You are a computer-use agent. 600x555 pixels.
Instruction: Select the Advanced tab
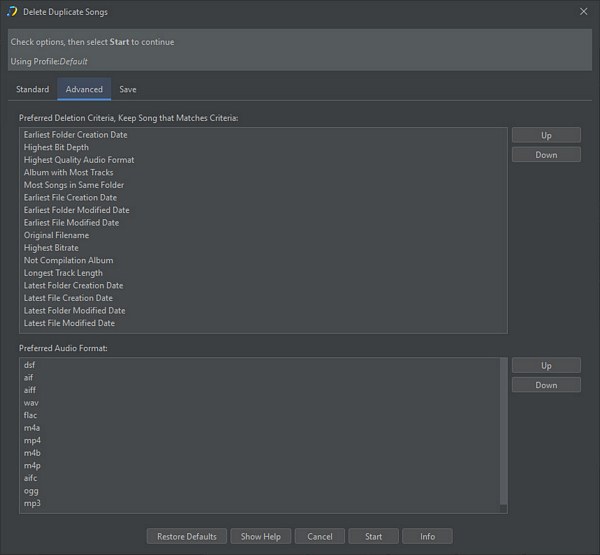(x=84, y=89)
